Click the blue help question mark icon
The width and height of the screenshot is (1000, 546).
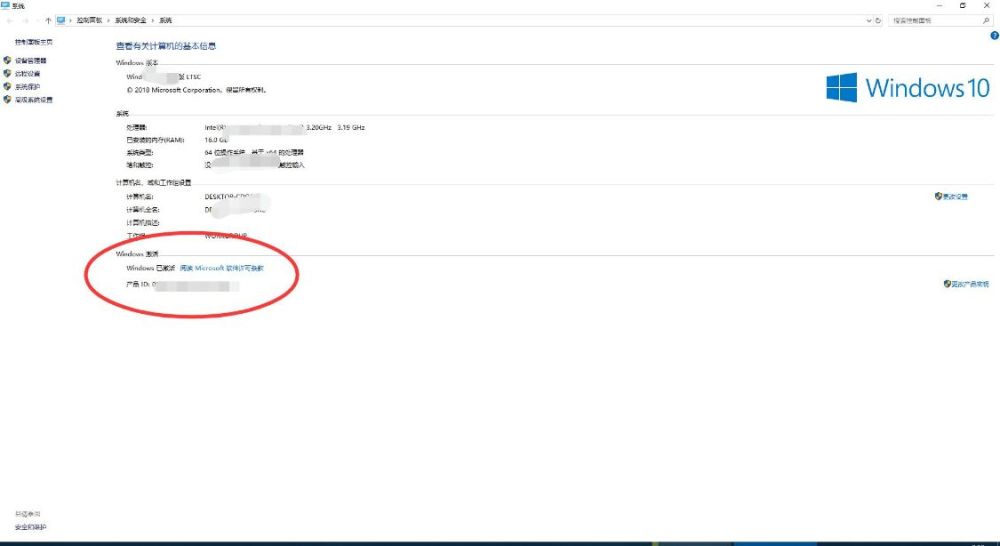pyautogui.click(x=994, y=36)
